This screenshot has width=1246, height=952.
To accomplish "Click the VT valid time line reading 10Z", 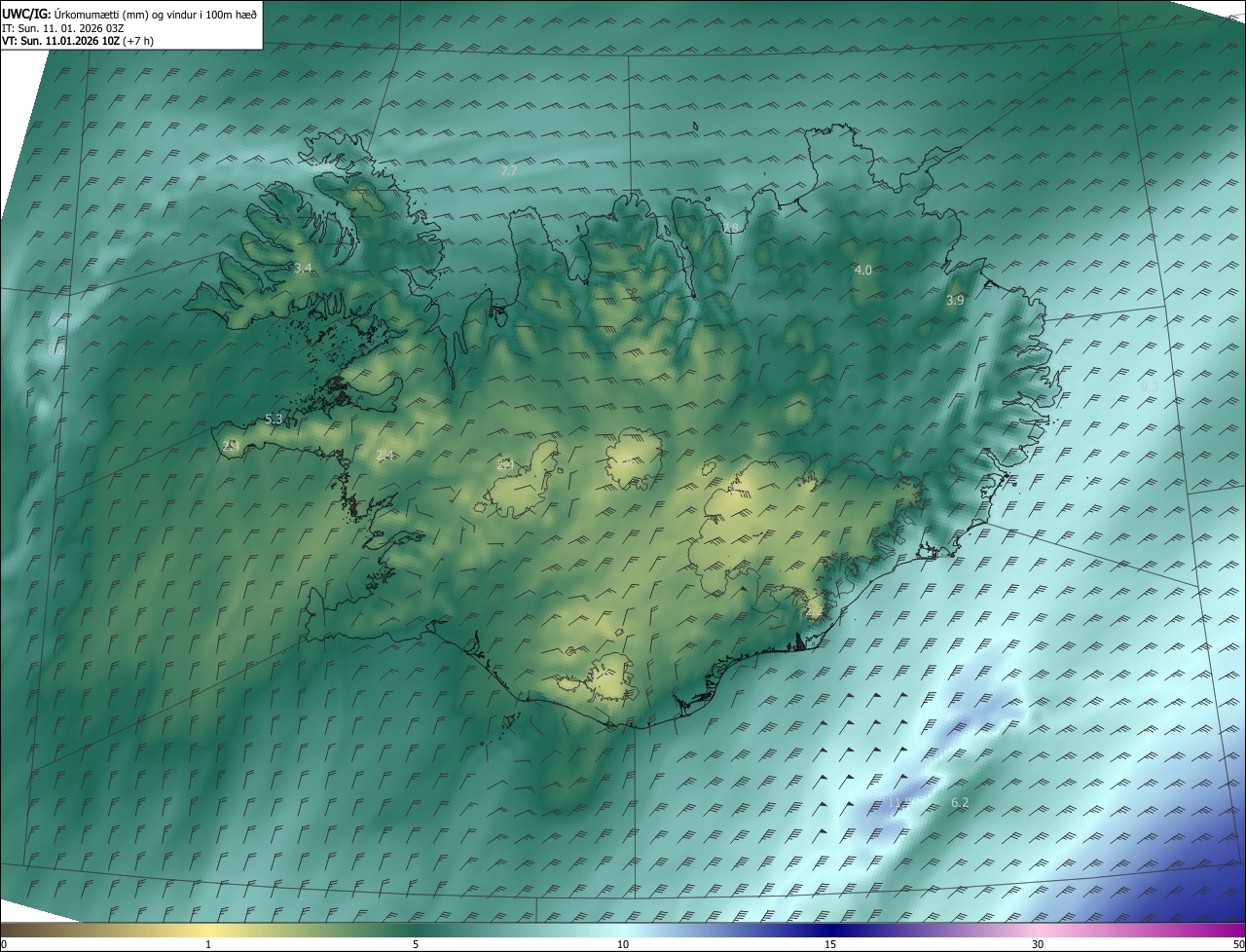I will pyautogui.click(x=78, y=41).
